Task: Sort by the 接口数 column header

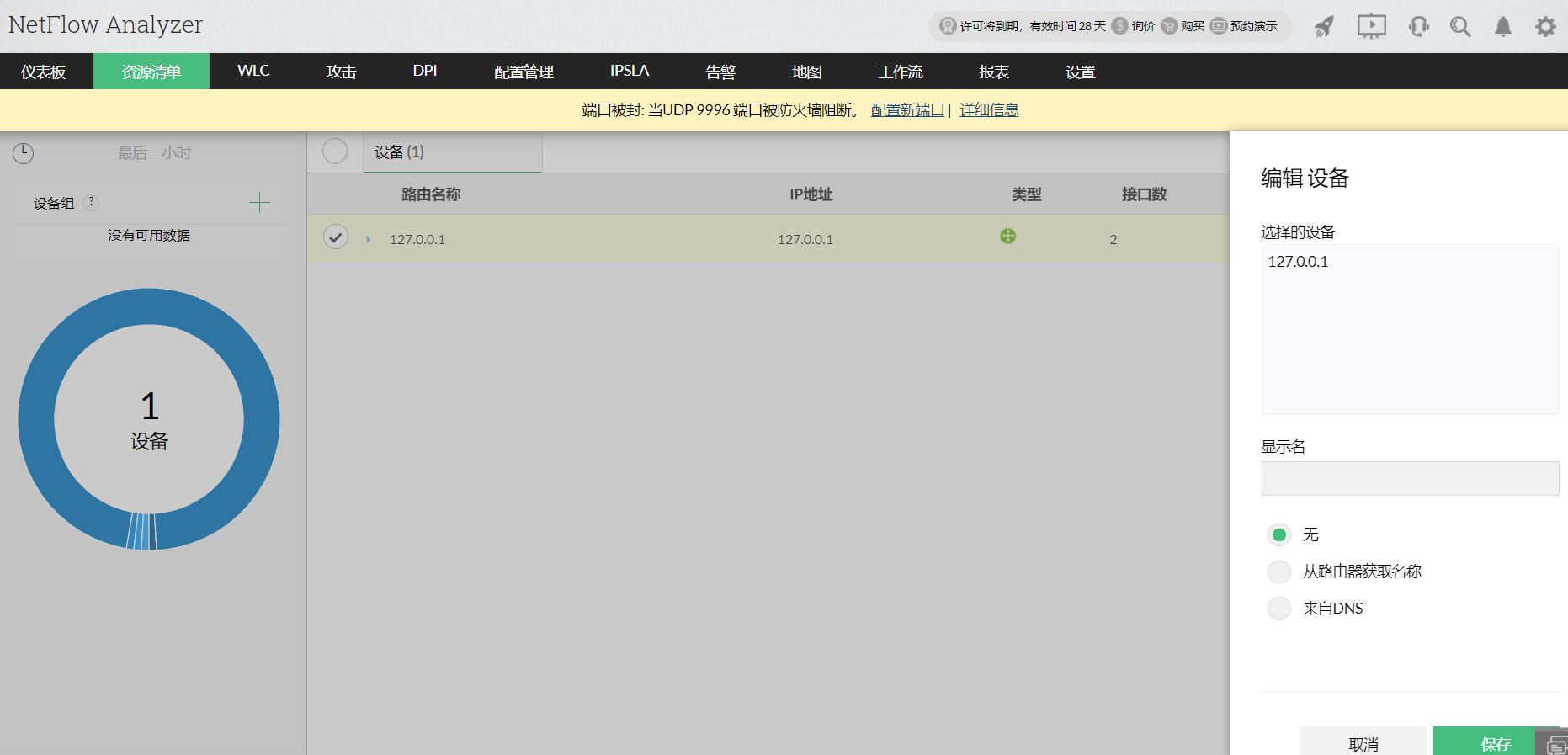Action: (1144, 194)
